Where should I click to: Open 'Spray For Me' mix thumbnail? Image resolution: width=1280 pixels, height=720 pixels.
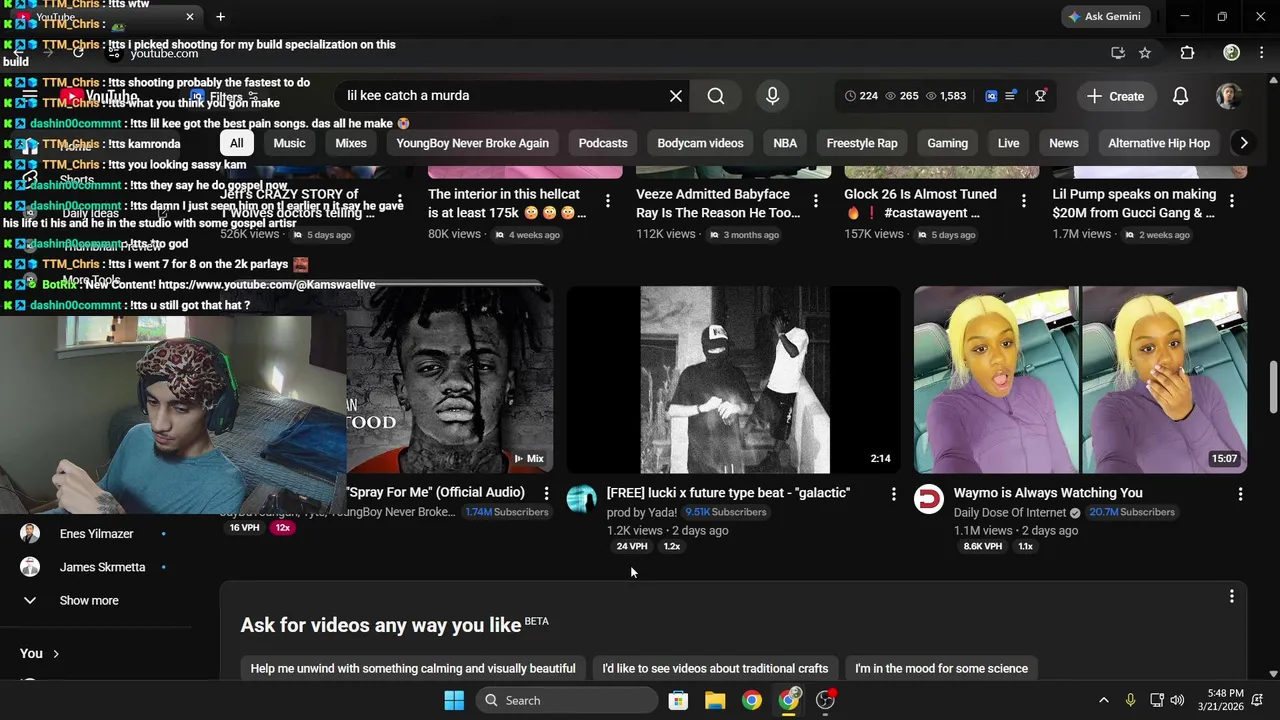click(450, 380)
